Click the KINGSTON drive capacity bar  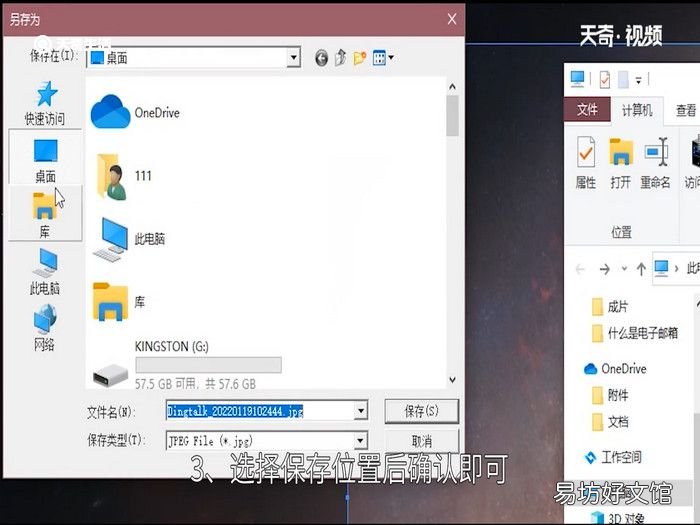point(208,365)
